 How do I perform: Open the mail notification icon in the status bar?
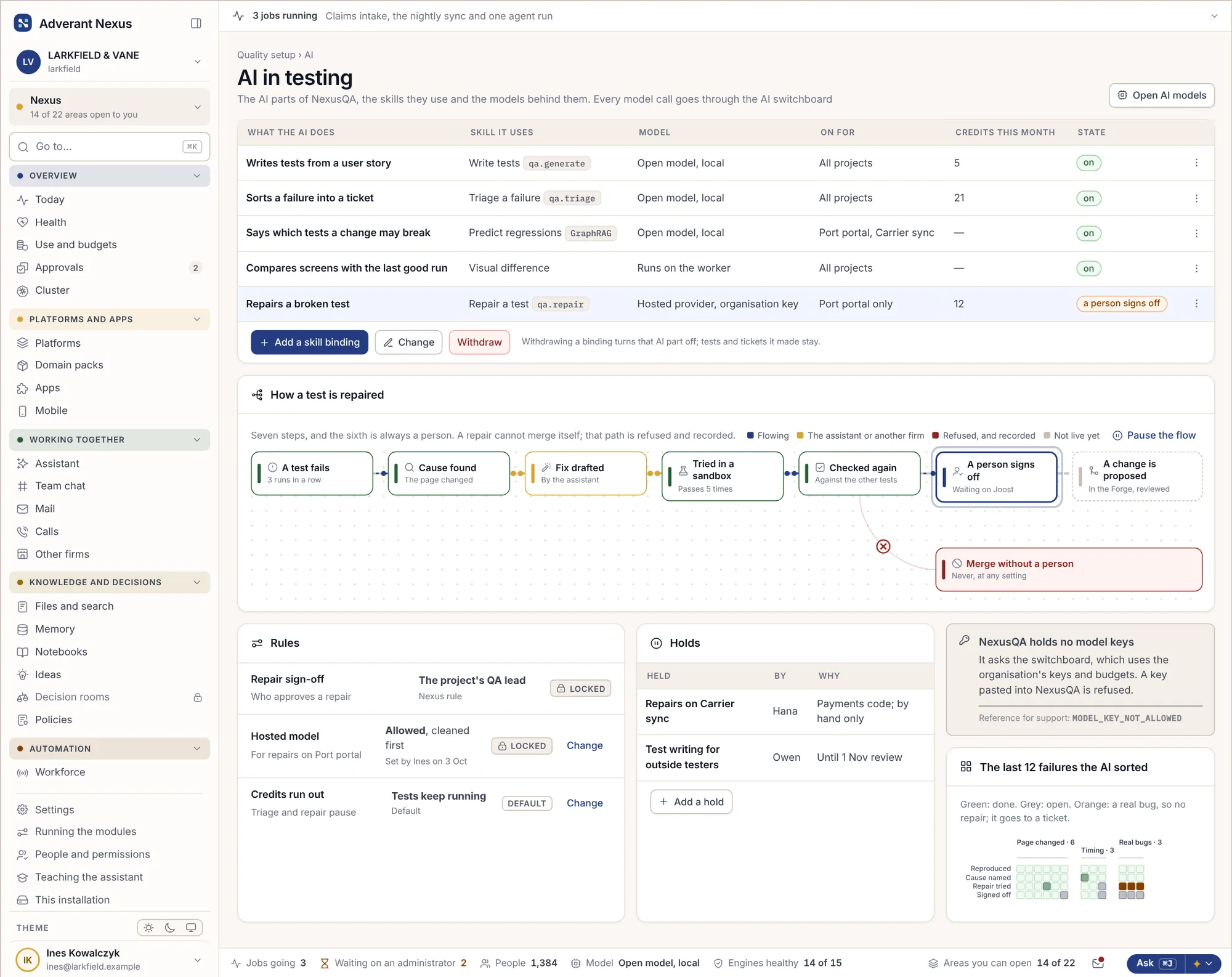1098,963
